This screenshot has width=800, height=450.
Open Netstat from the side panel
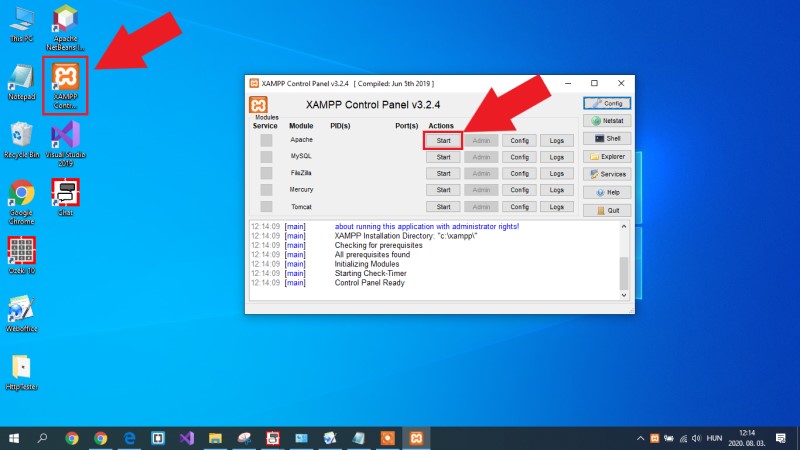[x=607, y=121]
